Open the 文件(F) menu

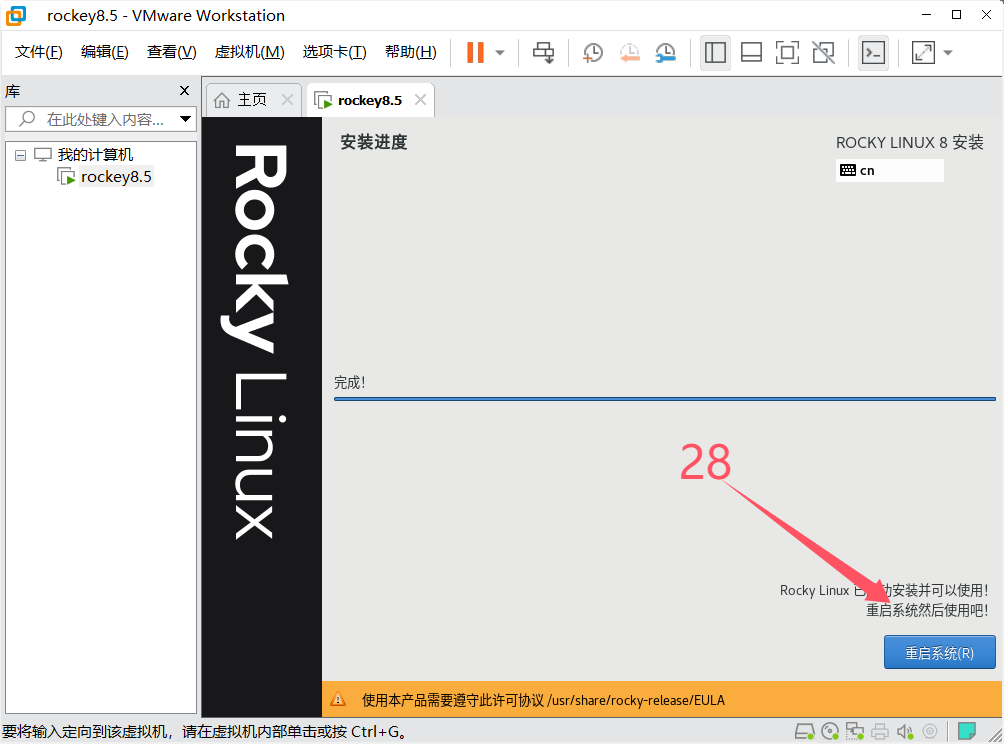(39, 52)
